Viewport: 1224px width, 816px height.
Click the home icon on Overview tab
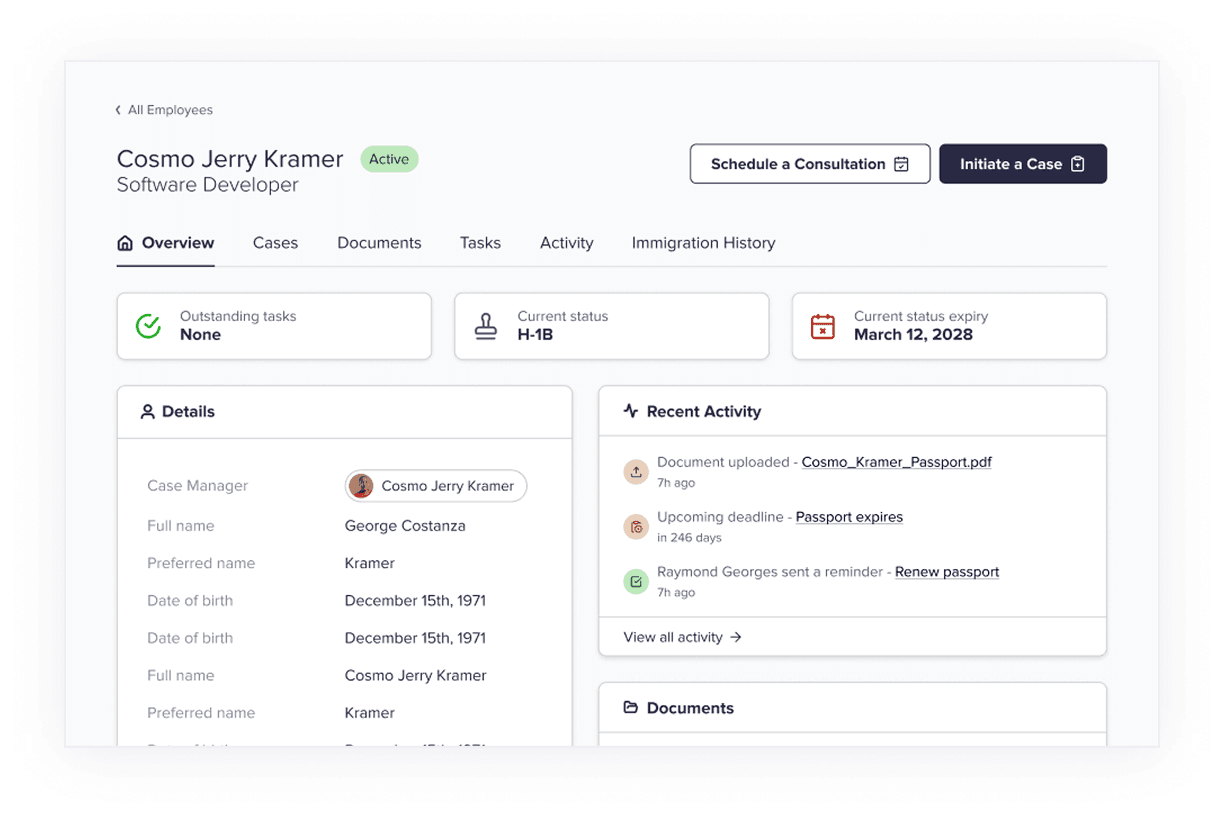125,243
